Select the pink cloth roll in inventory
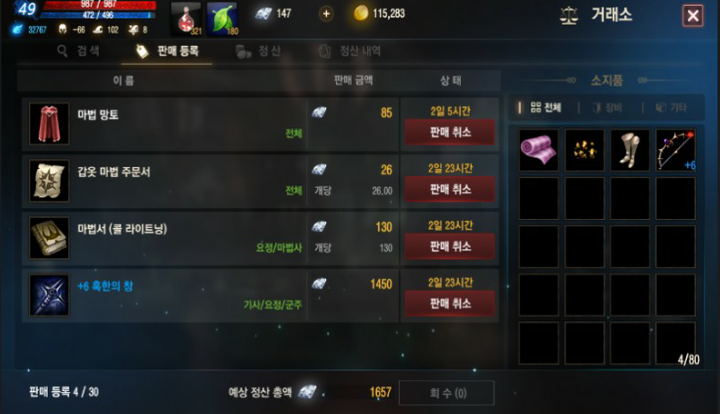Screen dimensions: 720x414 [x=538, y=150]
